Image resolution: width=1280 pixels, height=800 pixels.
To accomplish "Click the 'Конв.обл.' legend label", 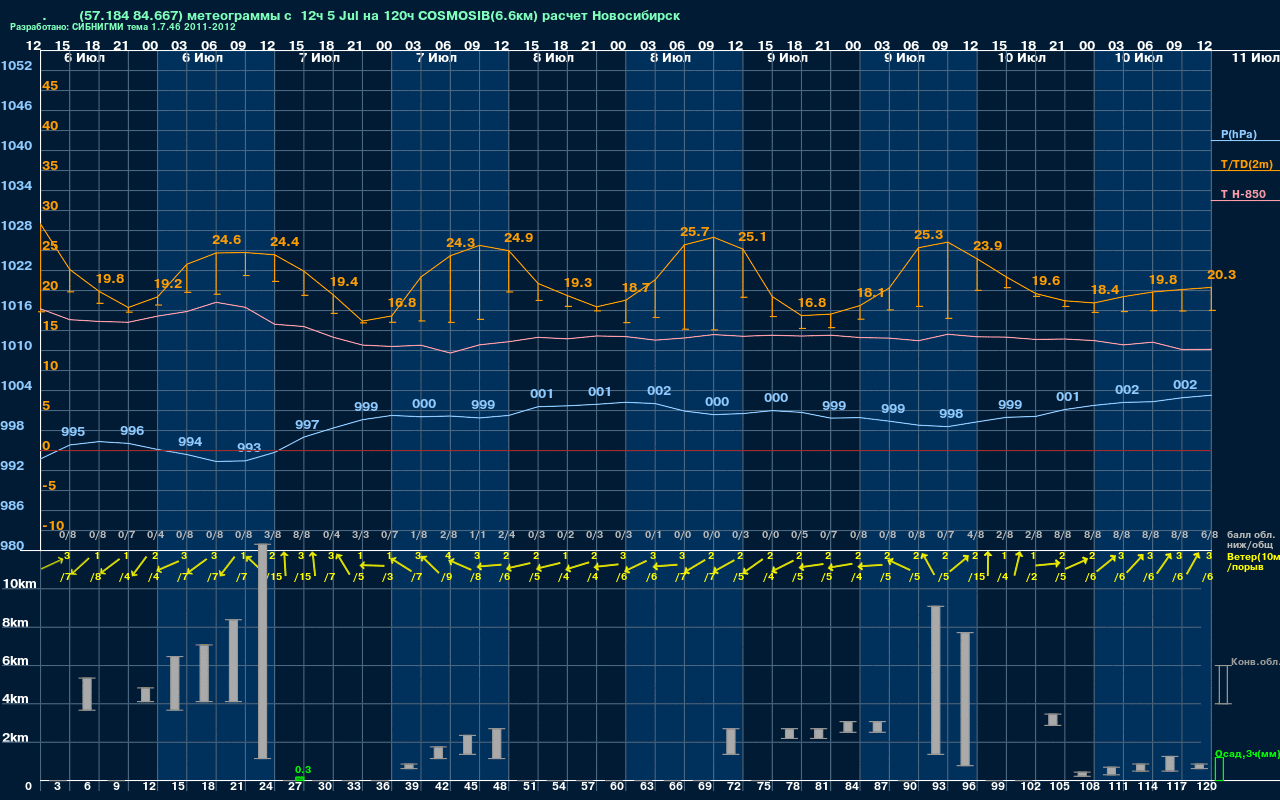I will click(1255, 662).
